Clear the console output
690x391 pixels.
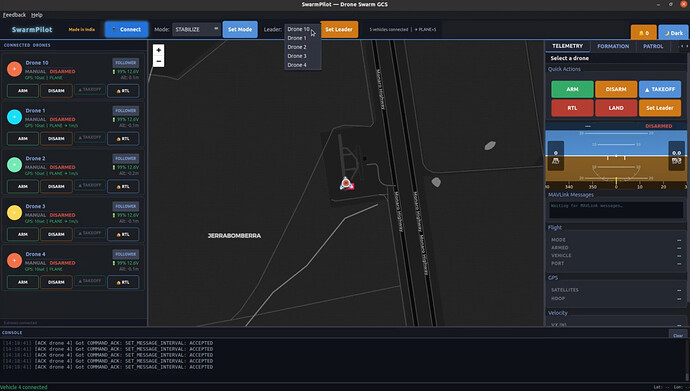click(678, 335)
